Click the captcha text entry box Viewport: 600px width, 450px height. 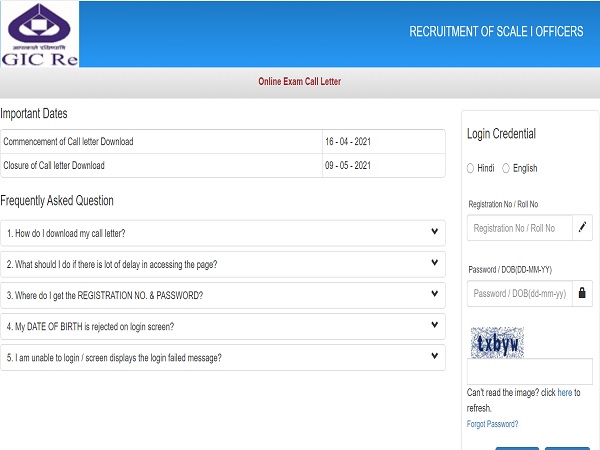[529, 372]
